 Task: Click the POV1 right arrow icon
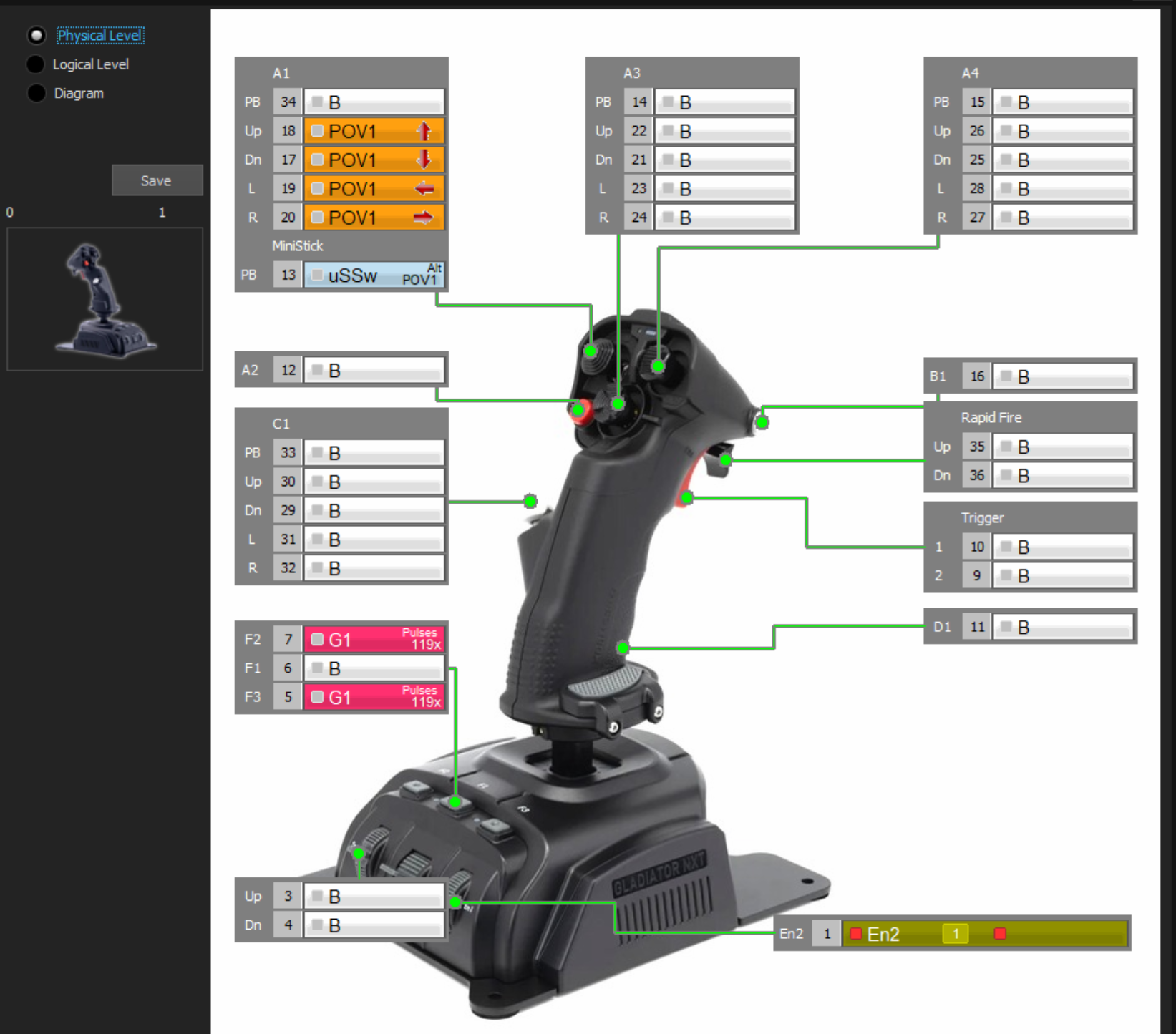click(424, 218)
